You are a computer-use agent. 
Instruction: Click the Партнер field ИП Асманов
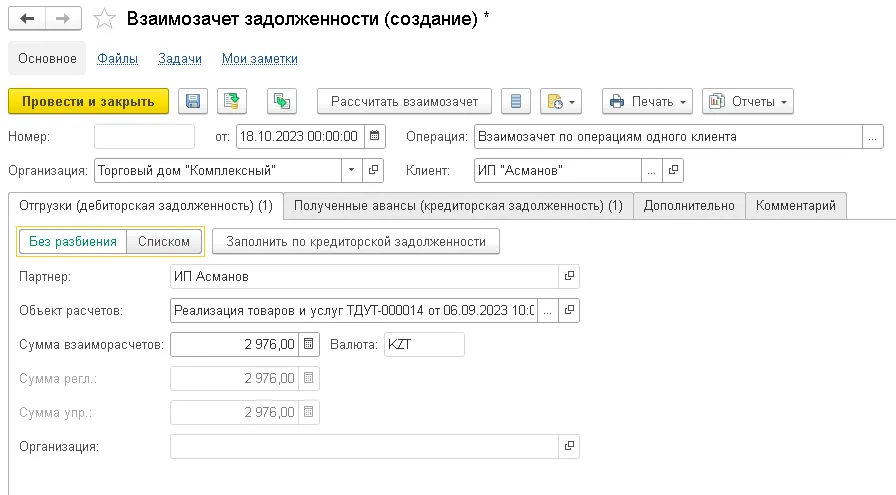364,276
